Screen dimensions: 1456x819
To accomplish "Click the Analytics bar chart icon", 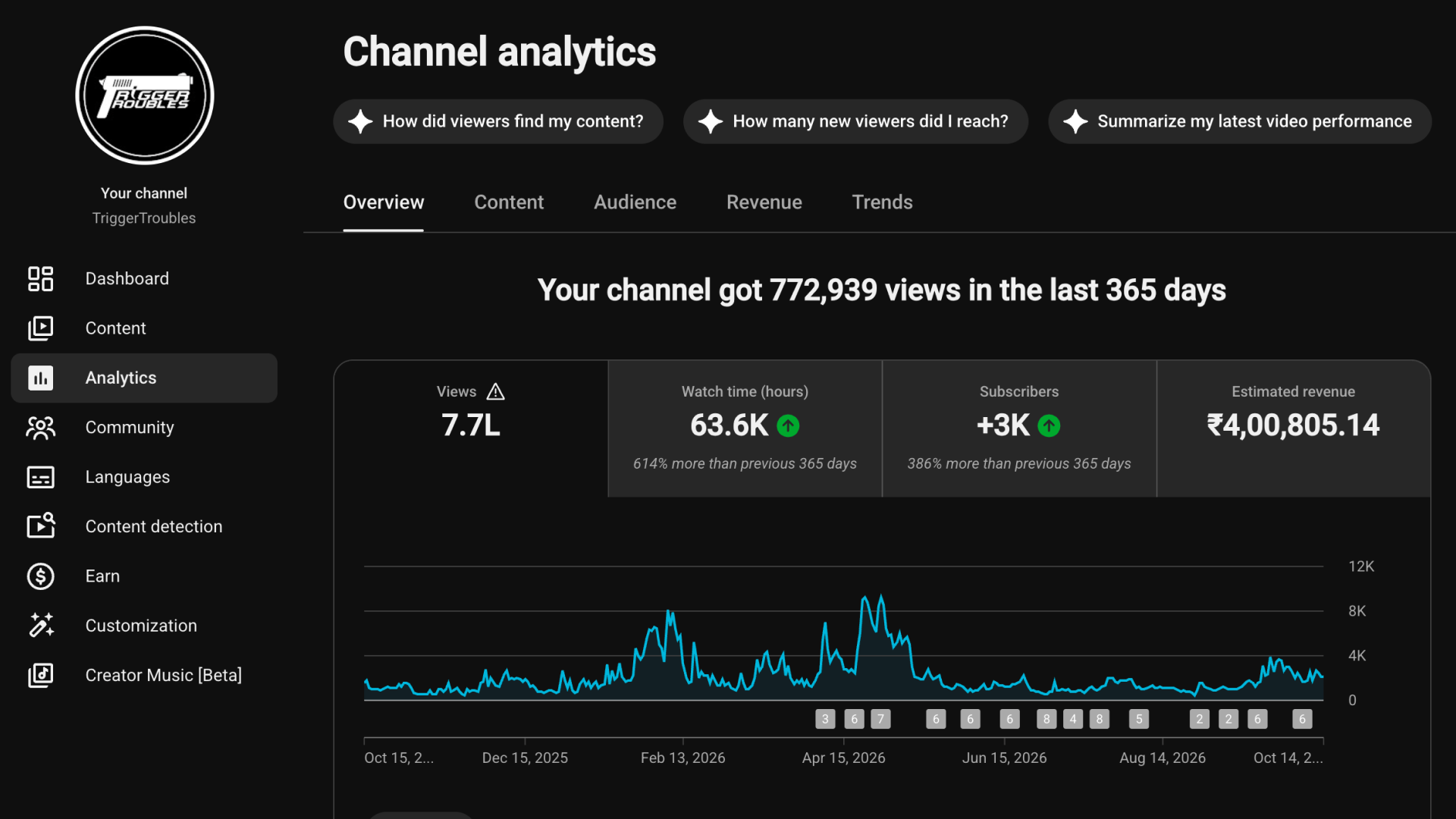I will point(40,378).
